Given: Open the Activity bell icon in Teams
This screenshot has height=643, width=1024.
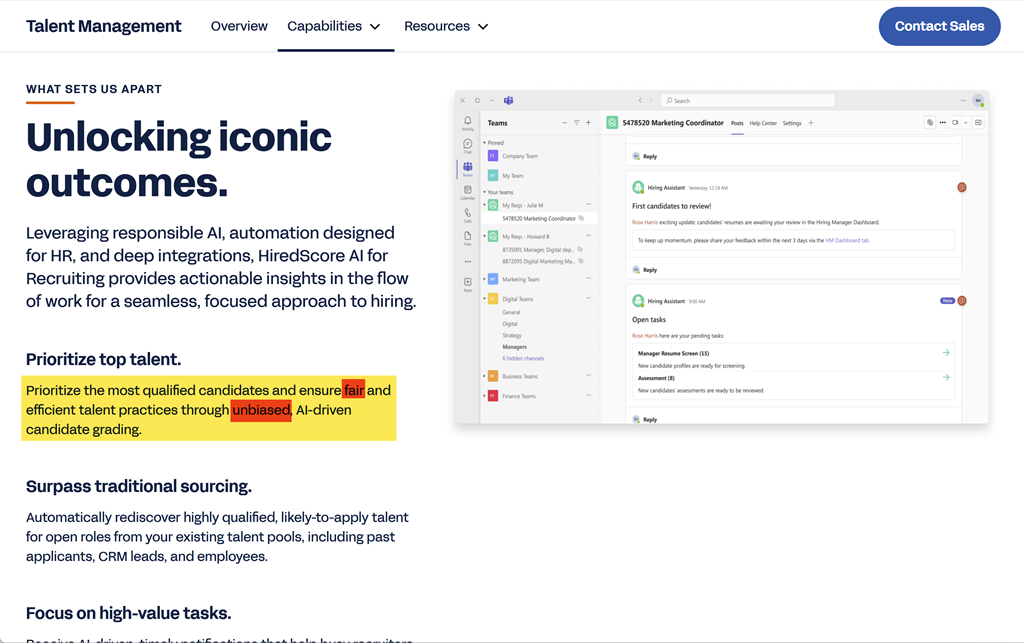Looking at the screenshot, I should (467, 122).
